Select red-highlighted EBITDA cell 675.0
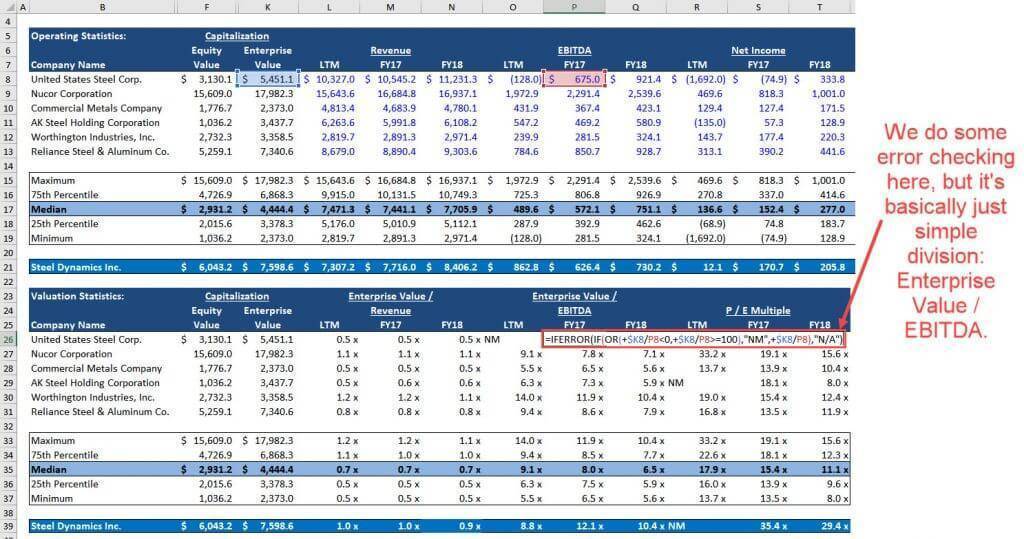Image resolution: width=1024 pixels, height=539 pixels. pos(574,79)
